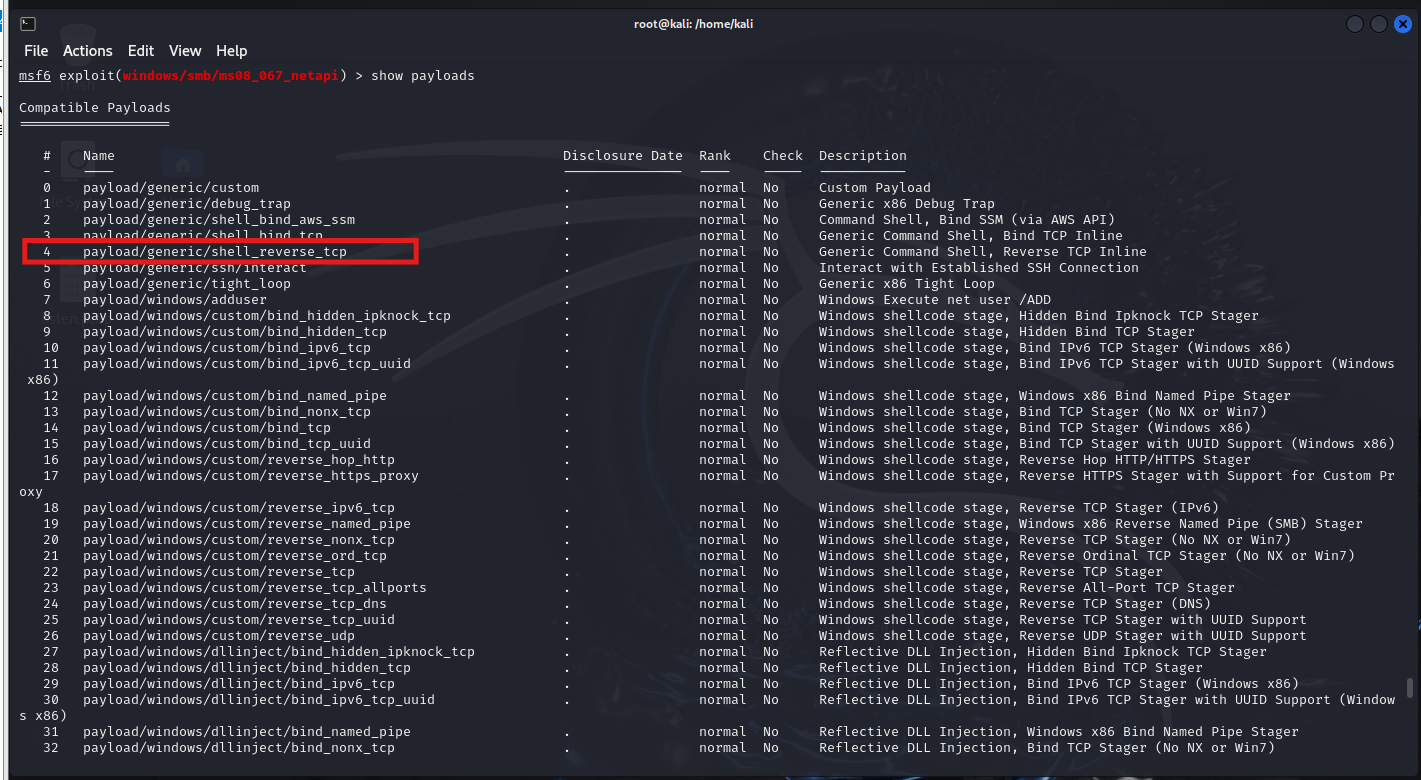This screenshot has width=1421, height=780.
Task: Click 'Custom Payload' description text
Action: coord(875,188)
